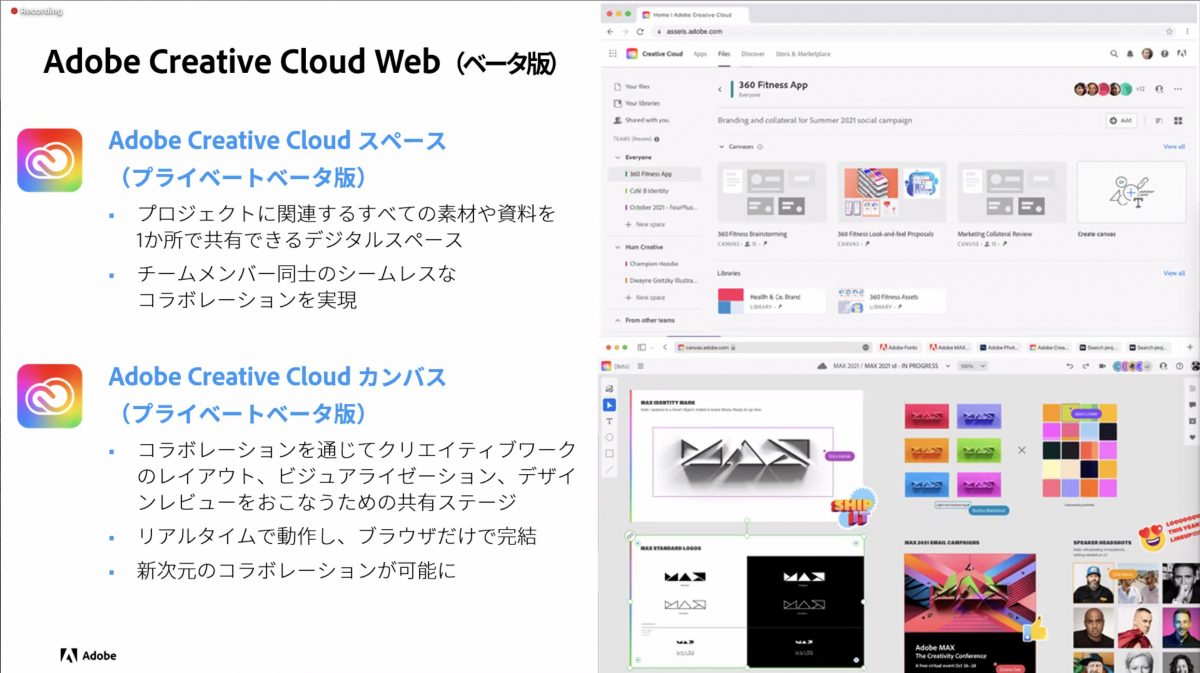Viewport: 1200px width, 673px height.
Task: Open the app switcher grid icon
Action: pos(612,54)
